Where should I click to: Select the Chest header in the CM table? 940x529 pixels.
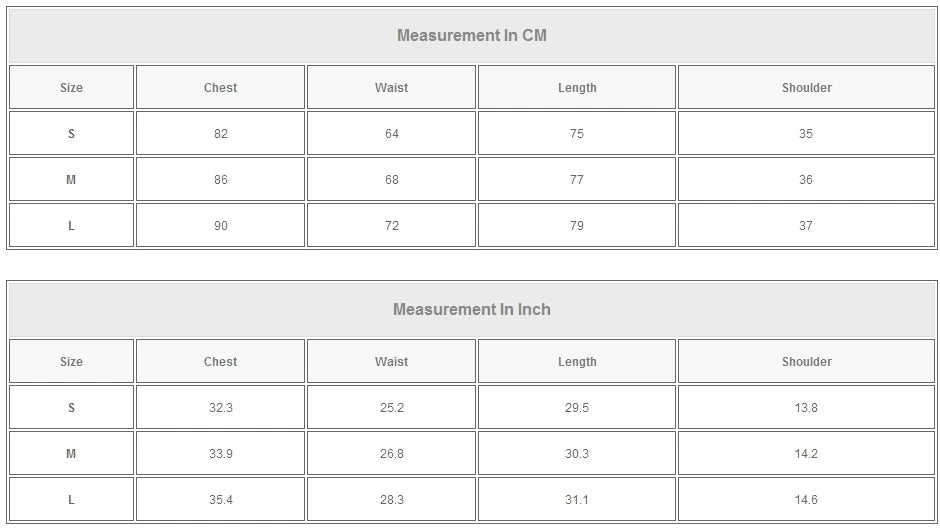pyautogui.click(x=220, y=88)
